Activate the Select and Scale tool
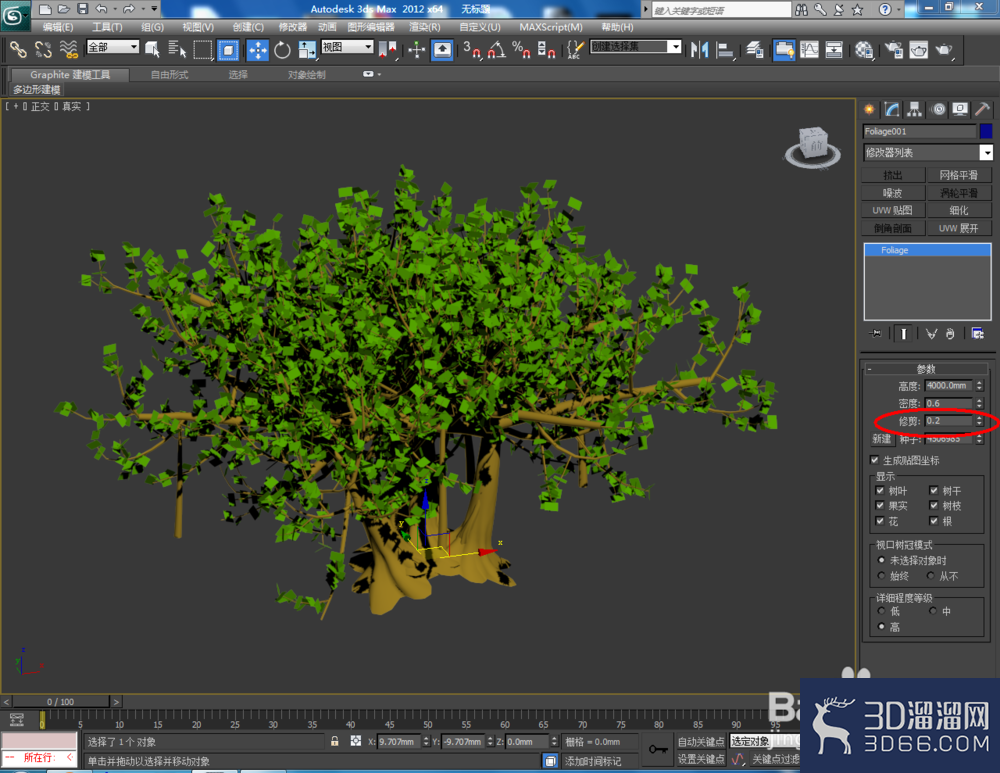1000x773 pixels. (307, 49)
